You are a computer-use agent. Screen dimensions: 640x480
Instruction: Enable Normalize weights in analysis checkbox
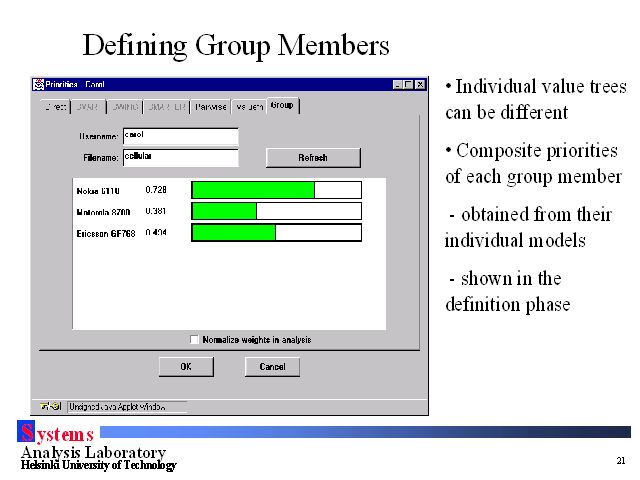pos(194,340)
